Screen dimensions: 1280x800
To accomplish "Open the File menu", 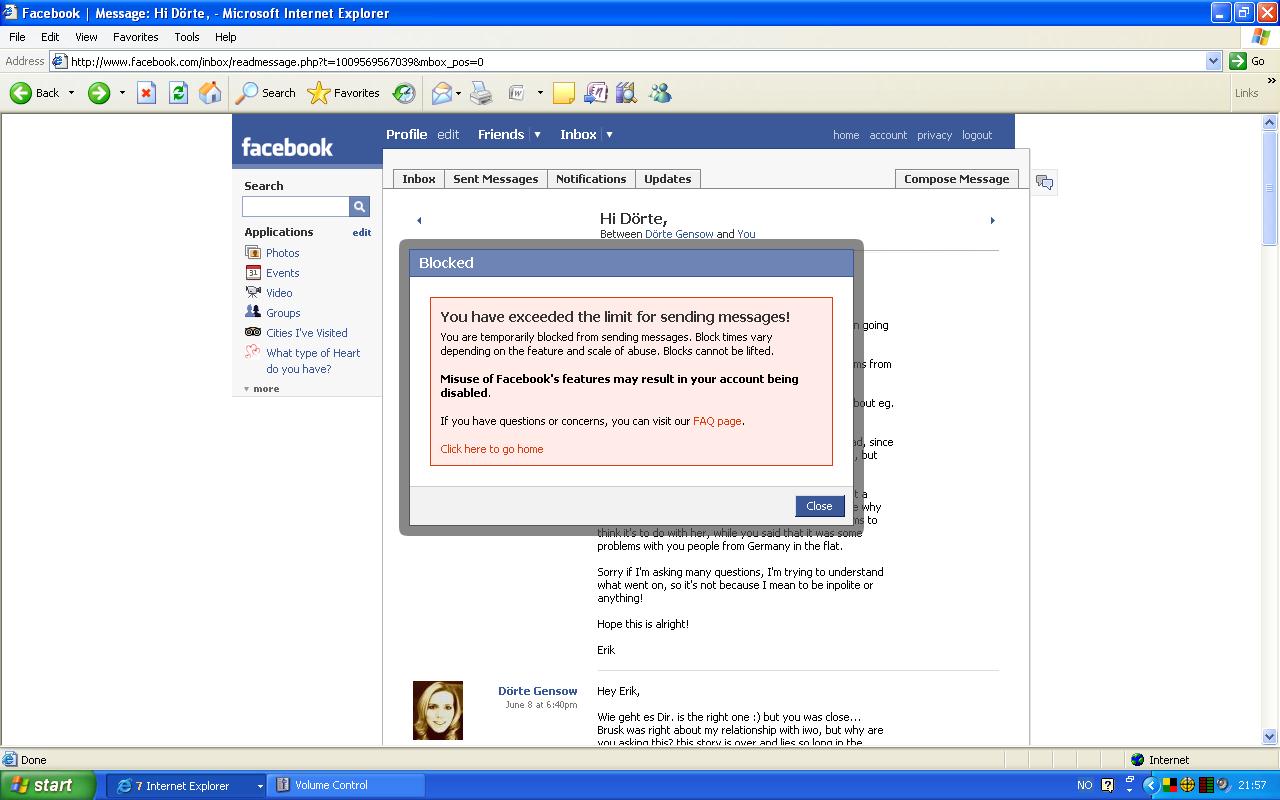I will 17,37.
